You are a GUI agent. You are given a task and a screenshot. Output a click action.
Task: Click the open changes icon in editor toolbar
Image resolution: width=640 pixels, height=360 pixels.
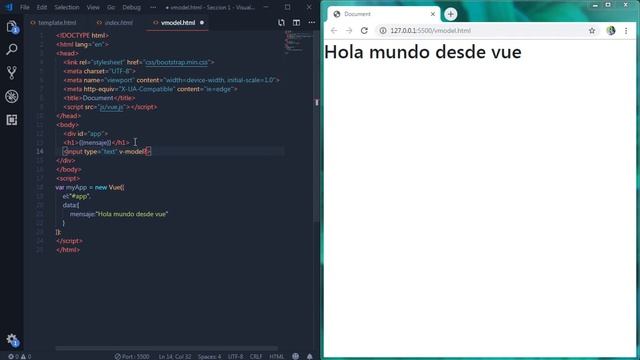point(281,23)
